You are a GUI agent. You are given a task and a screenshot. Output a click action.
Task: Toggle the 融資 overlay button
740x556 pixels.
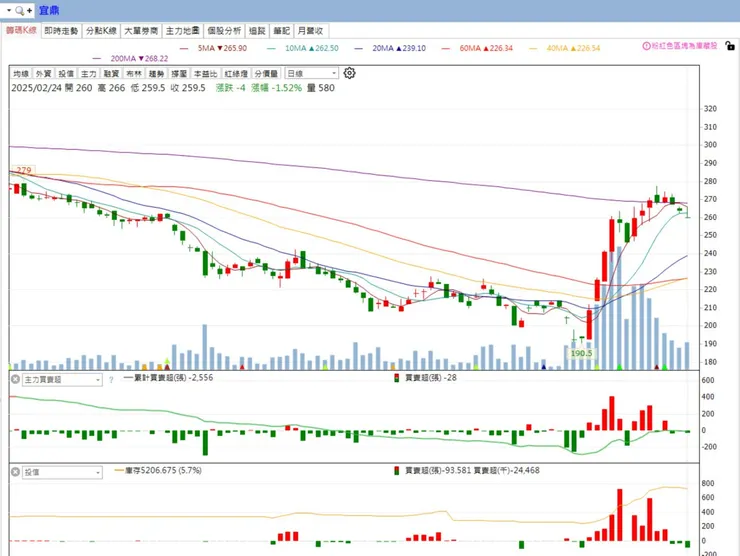coord(111,74)
